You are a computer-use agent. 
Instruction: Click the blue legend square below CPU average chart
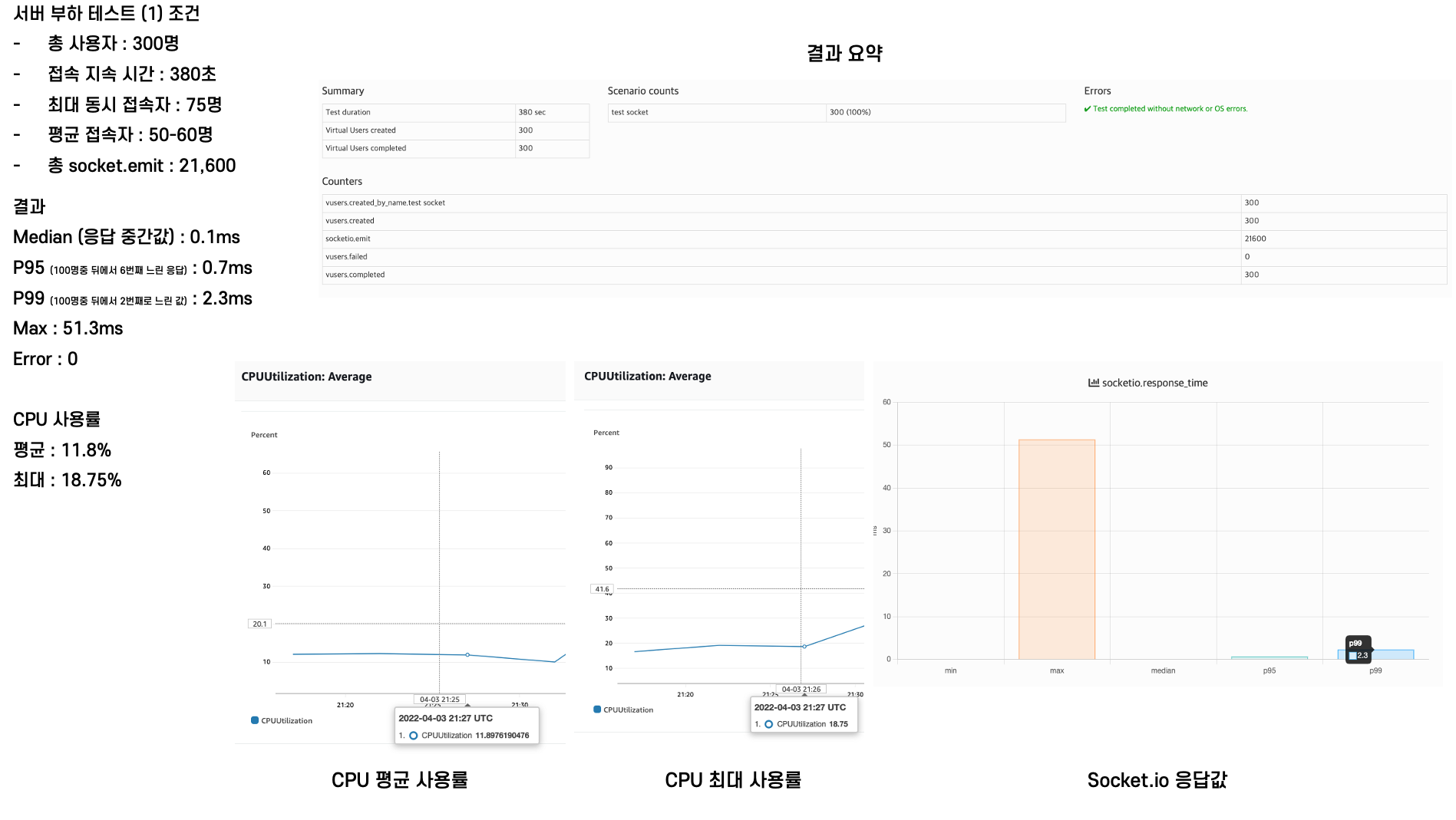(253, 720)
